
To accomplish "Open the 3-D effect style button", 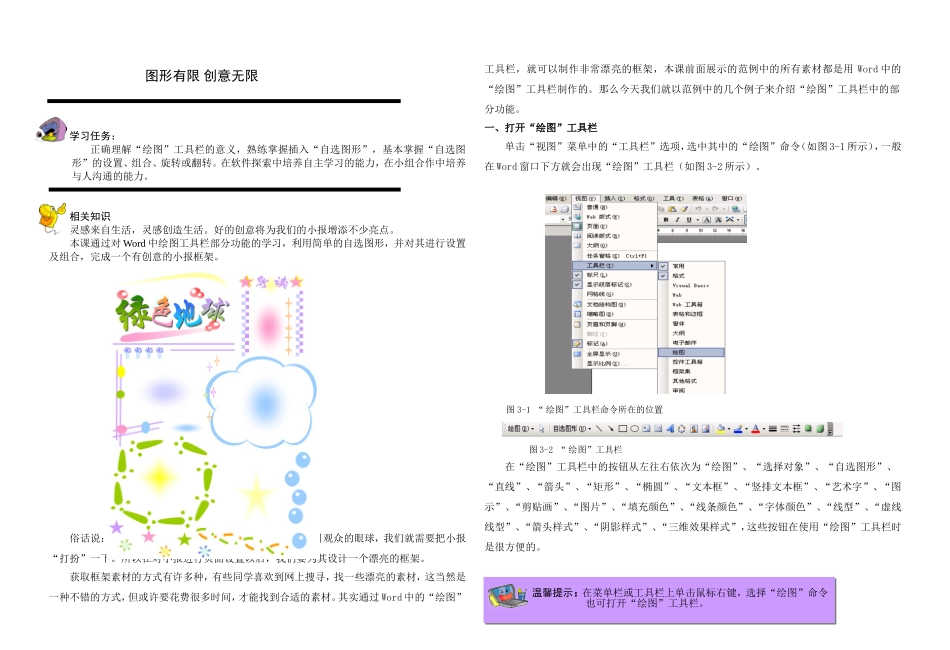I will click(x=820, y=428).
